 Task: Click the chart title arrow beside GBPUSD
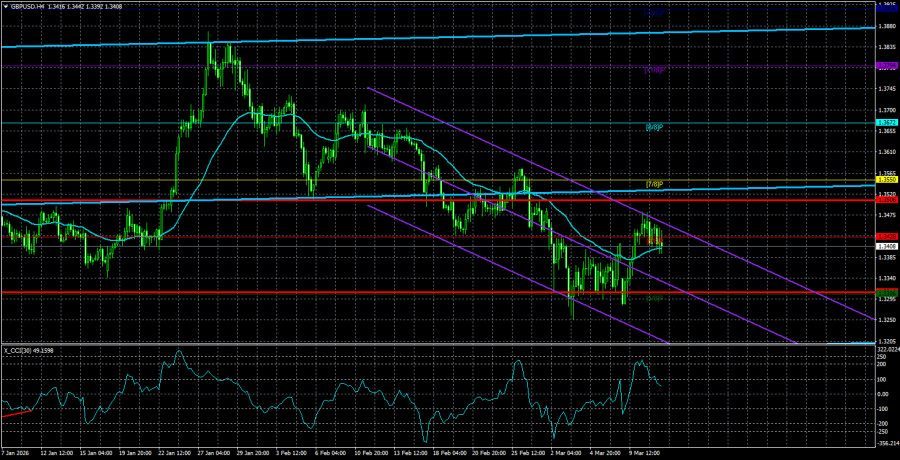5,5
